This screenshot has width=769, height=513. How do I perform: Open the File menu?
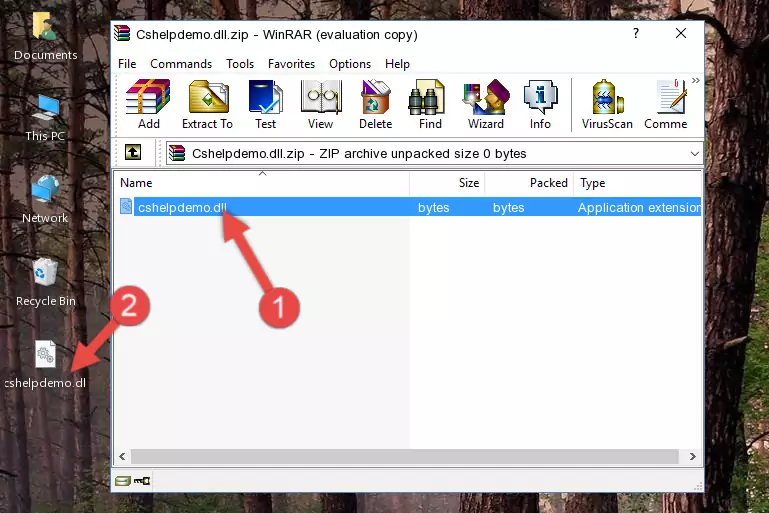coord(127,64)
